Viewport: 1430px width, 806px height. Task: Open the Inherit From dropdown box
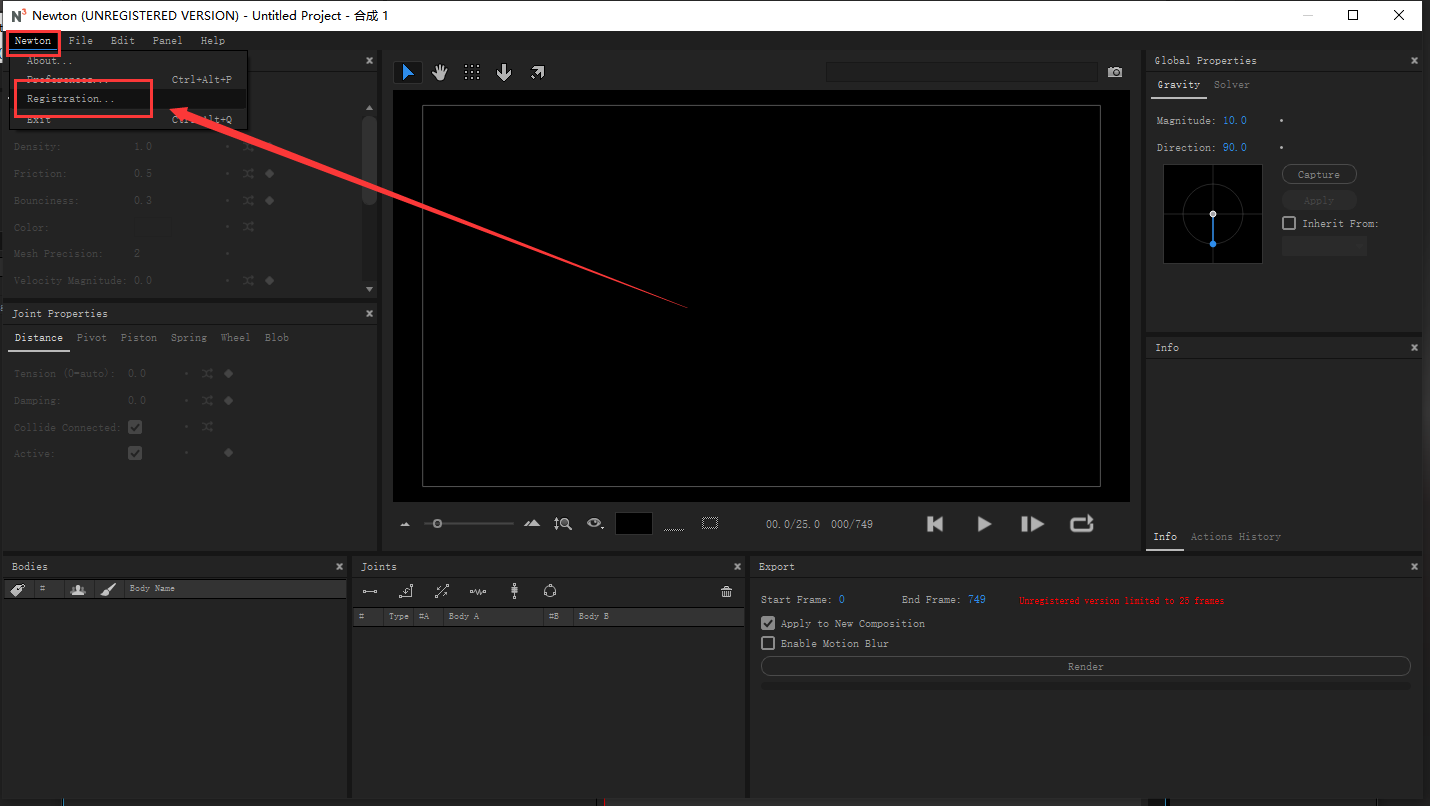coord(1323,246)
